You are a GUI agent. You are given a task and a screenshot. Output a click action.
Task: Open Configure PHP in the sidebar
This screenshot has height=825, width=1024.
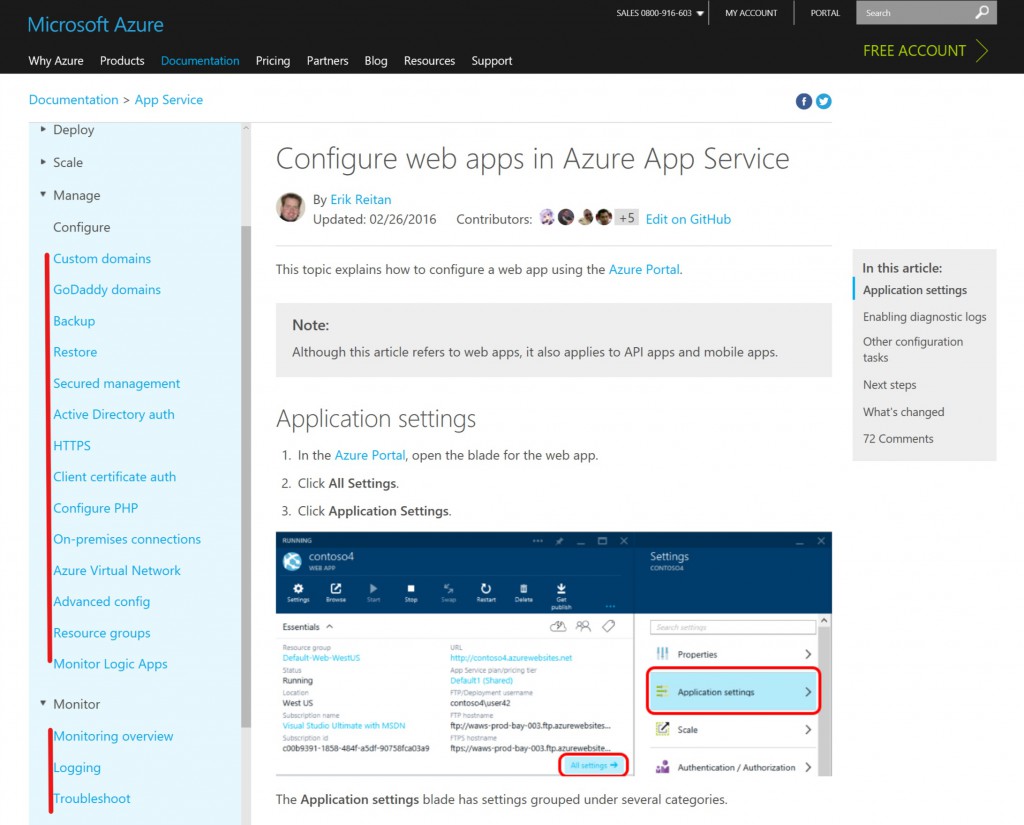95,508
